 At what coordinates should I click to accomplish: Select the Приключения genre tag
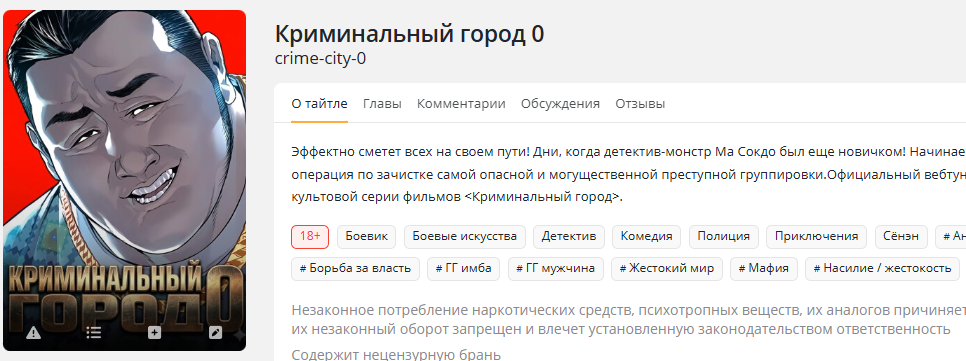coord(816,237)
